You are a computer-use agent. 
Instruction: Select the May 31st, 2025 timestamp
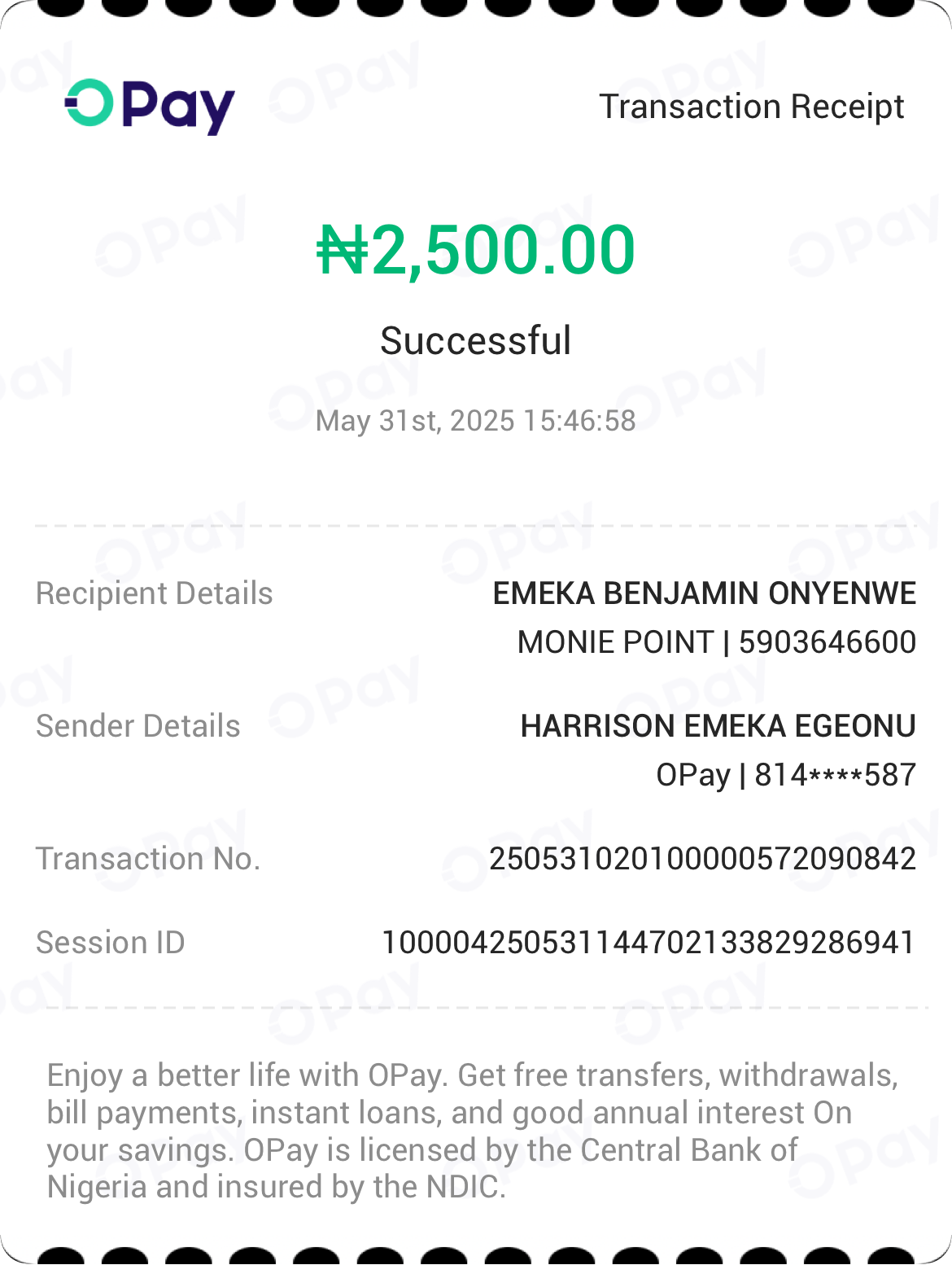click(475, 421)
